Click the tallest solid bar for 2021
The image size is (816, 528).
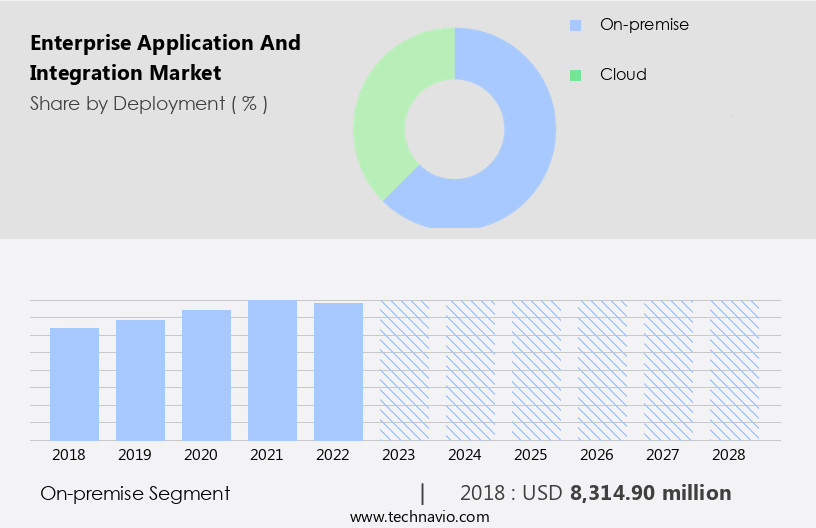coord(273,370)
